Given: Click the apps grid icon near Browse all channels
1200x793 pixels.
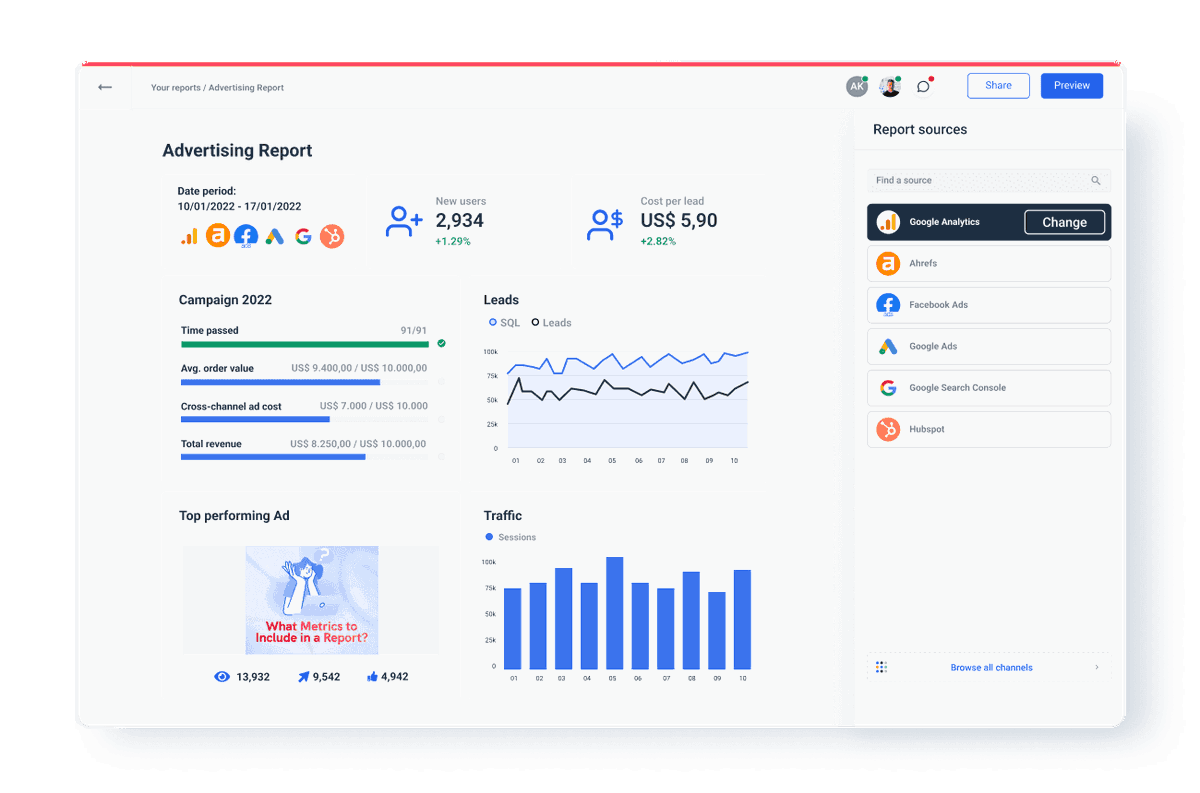Looking at the screenshot, I should click(880, 666).
